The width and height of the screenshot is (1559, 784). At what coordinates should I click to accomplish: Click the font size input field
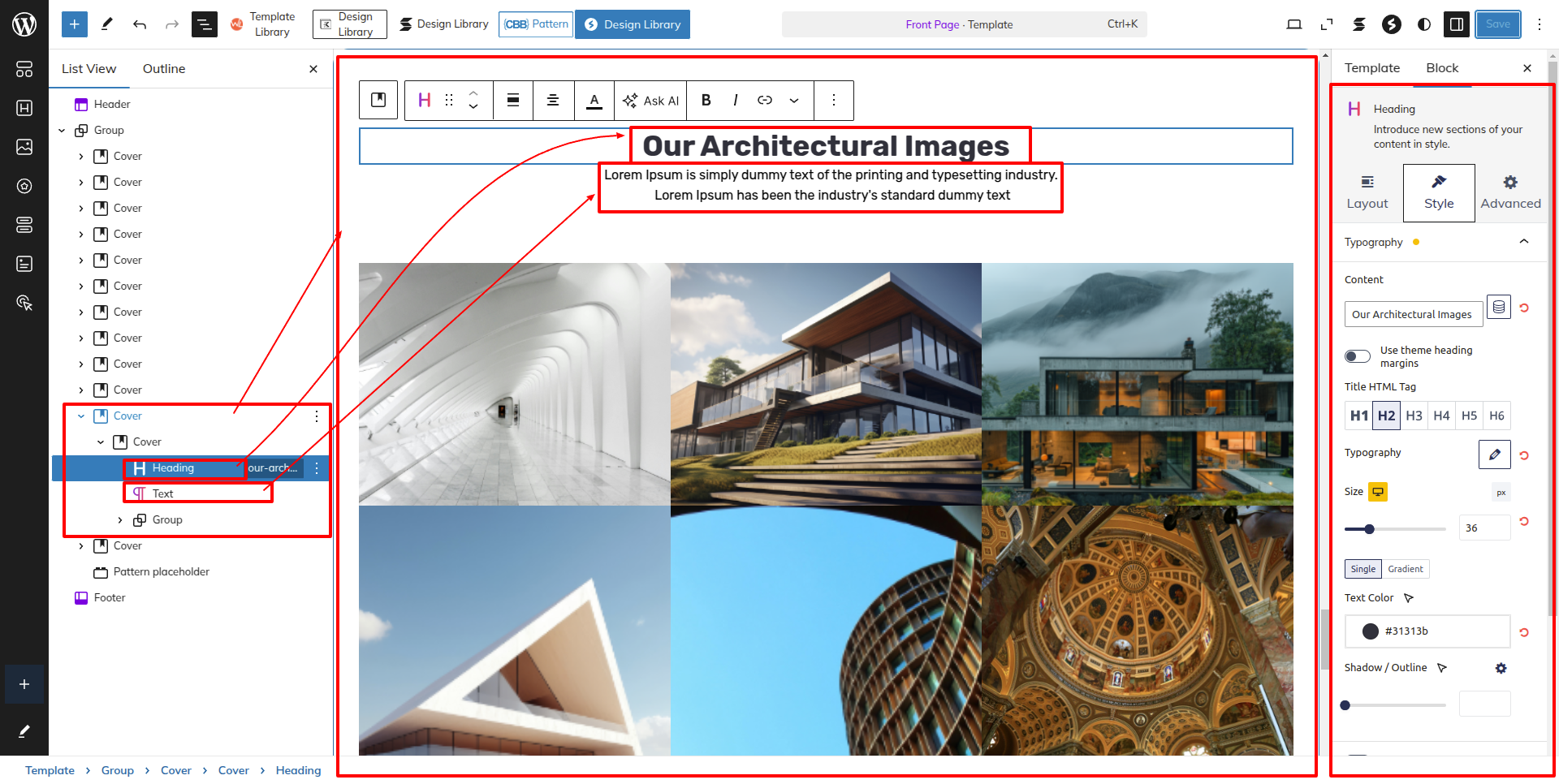click(1483, 528)
